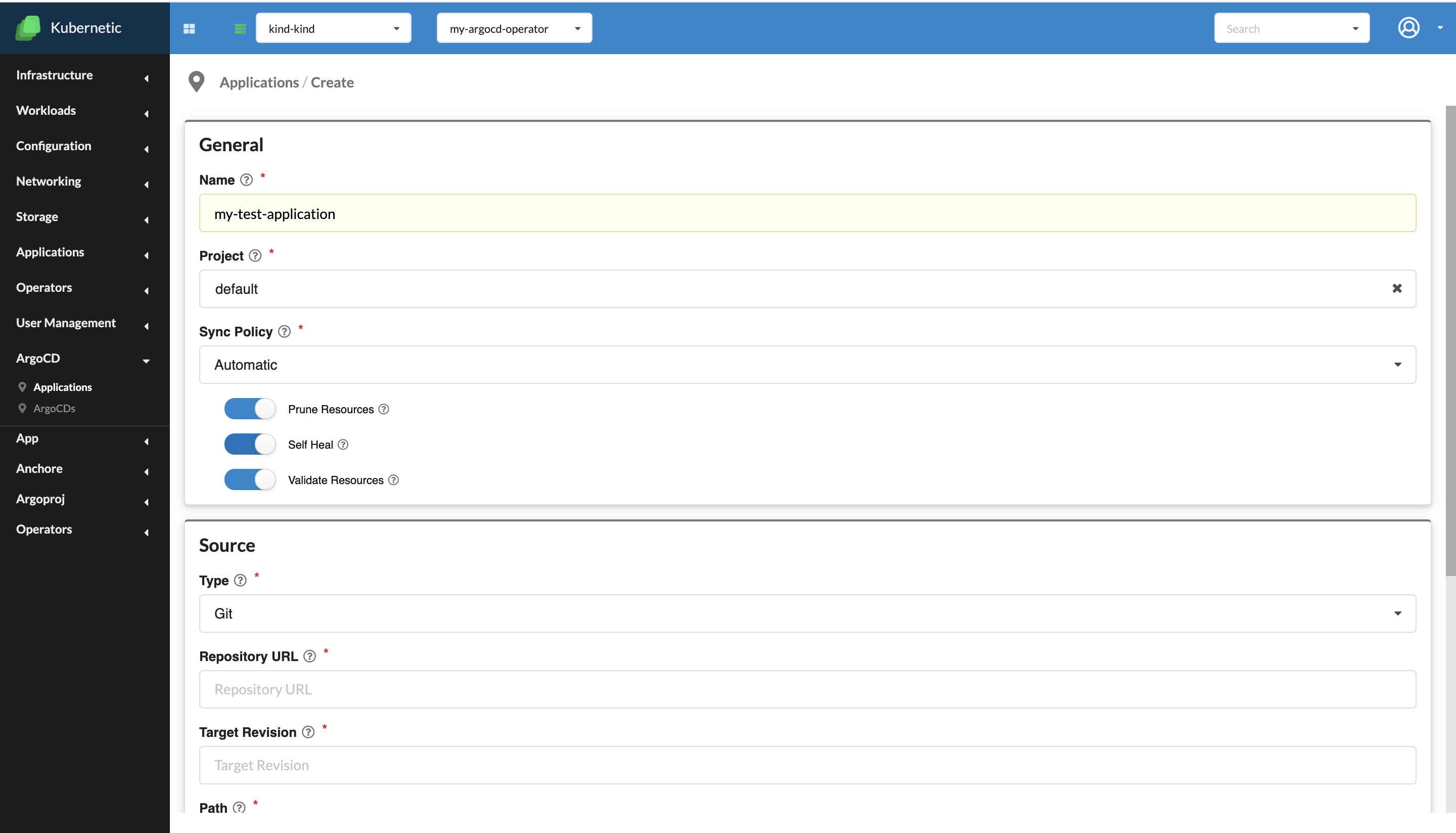Screen dimensions: 1456x833
Task: Click the help icon beside Name label
Action: (x=247, y=180)
